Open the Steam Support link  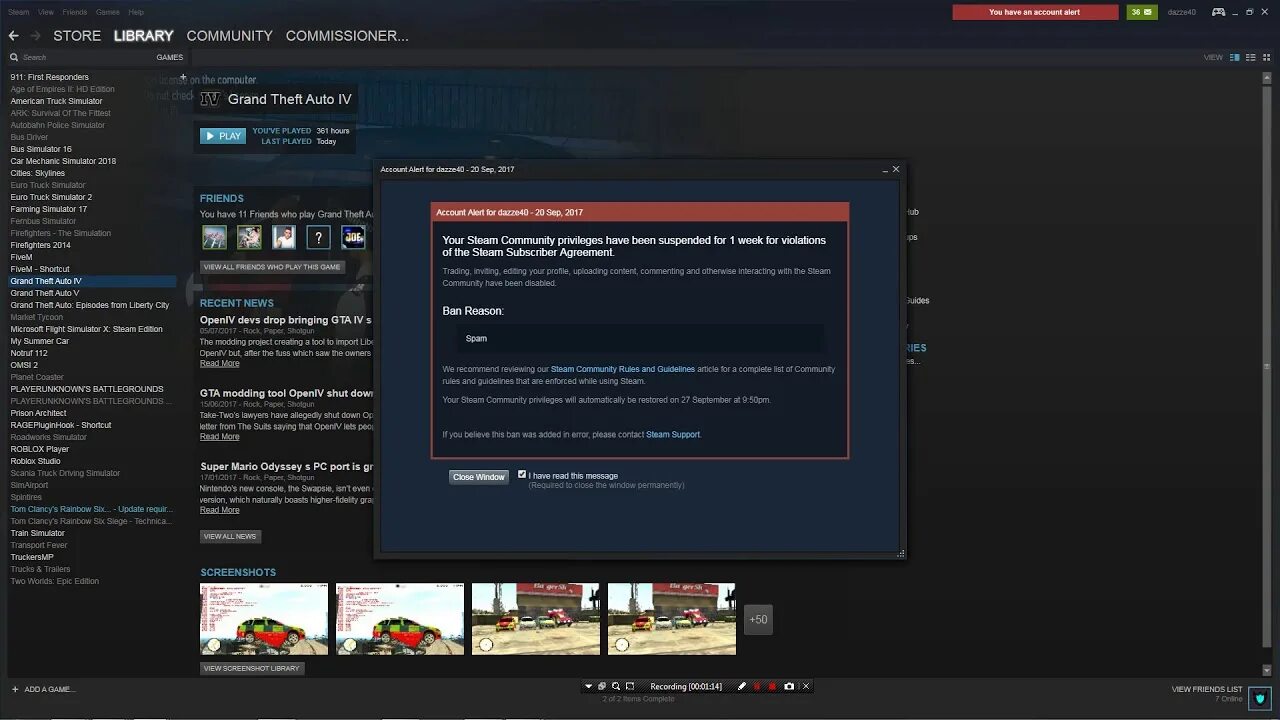[x=673, y=435]
